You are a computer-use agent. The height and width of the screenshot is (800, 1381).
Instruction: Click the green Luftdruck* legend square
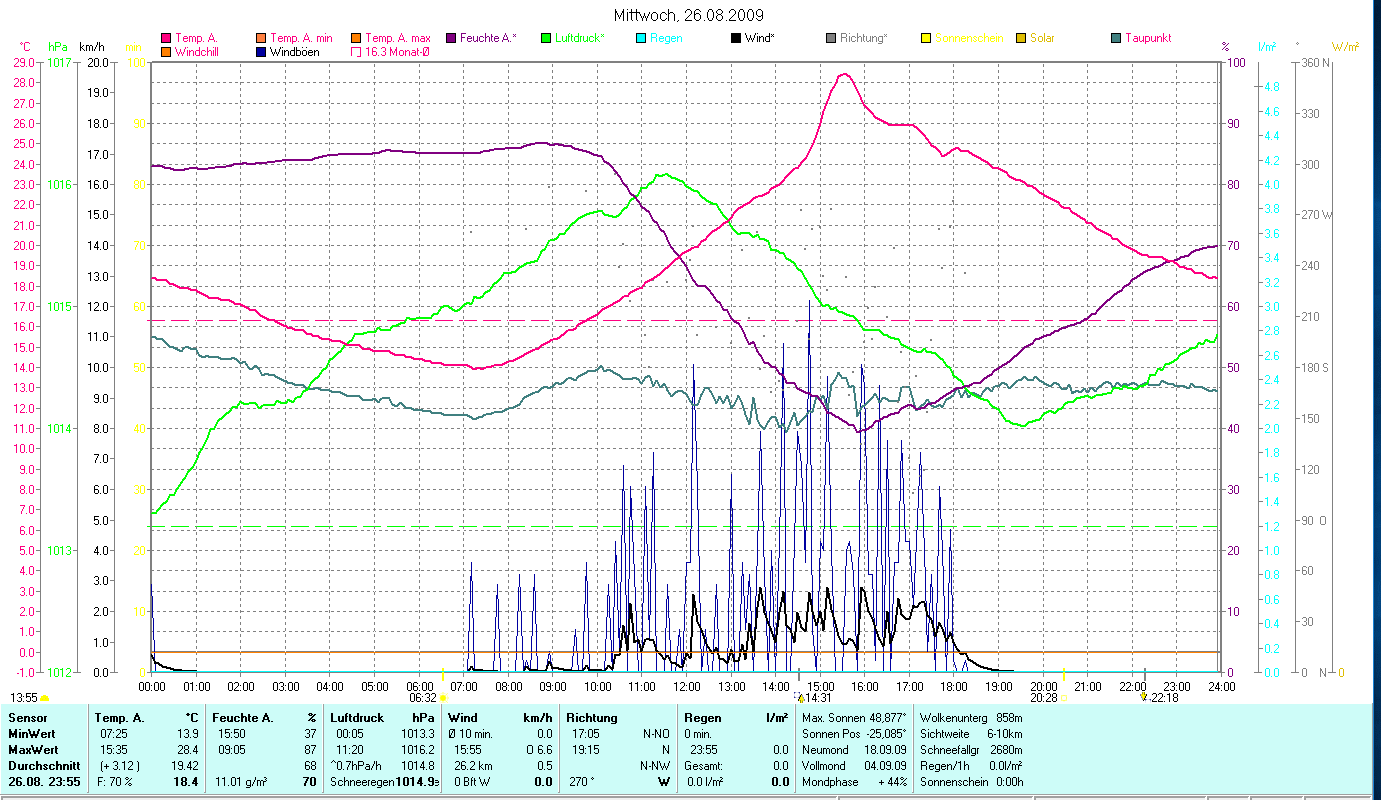(546, 38)
